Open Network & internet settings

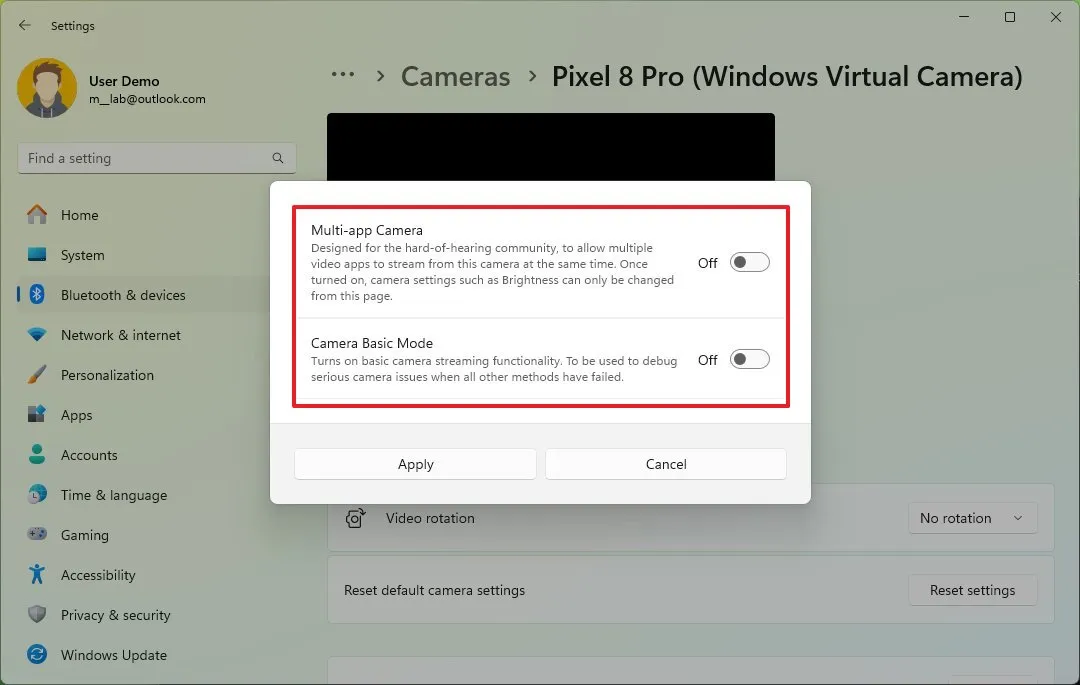pyautogui.click(x=143, y=335)
